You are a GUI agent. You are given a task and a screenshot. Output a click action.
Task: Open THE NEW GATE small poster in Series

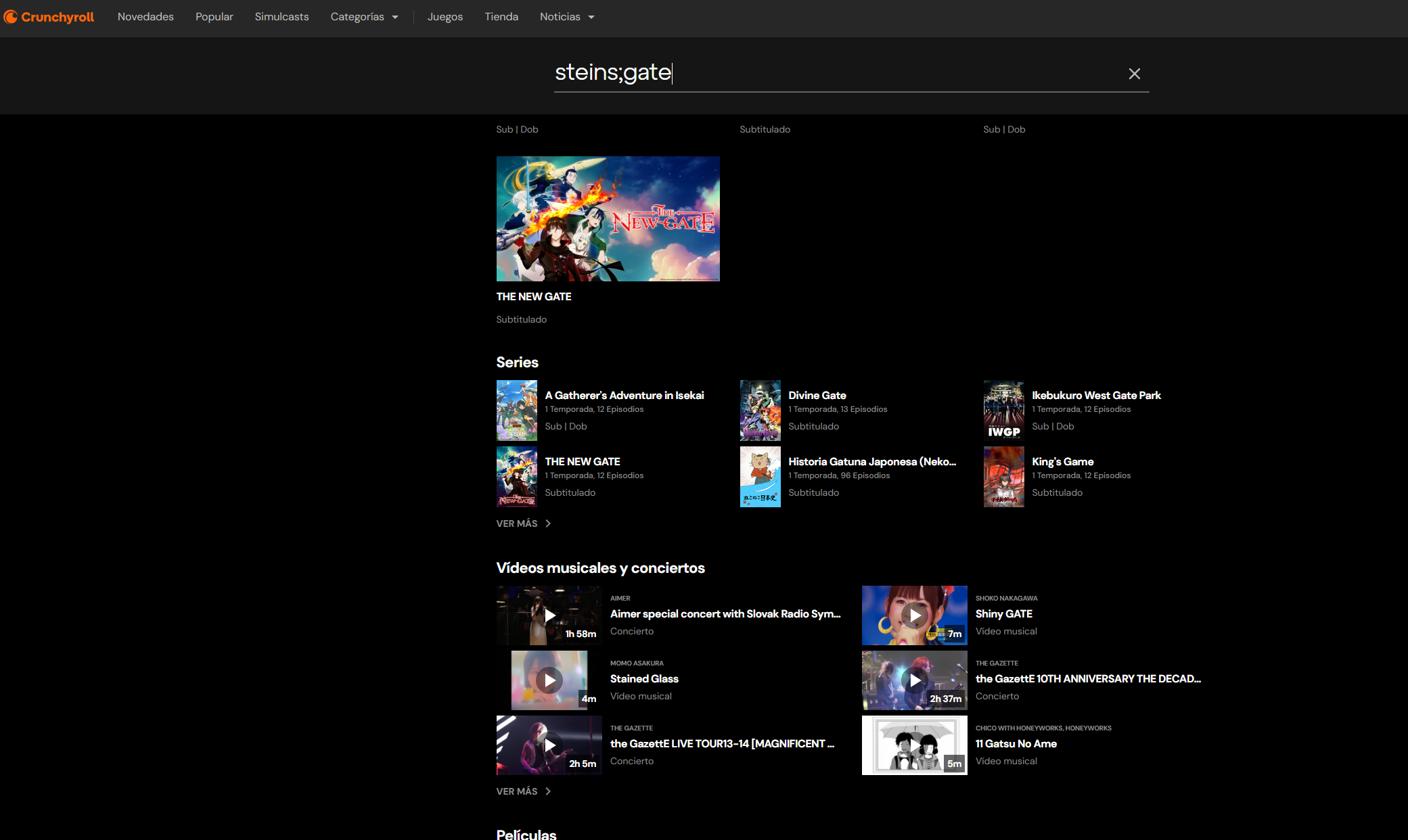[x=517, y=477]
